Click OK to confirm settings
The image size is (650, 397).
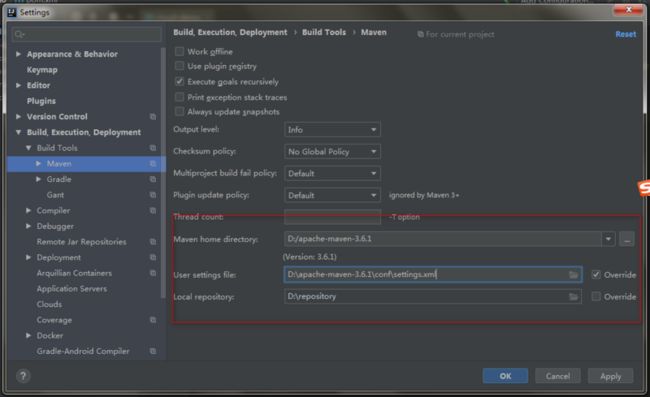pos(505,376)
